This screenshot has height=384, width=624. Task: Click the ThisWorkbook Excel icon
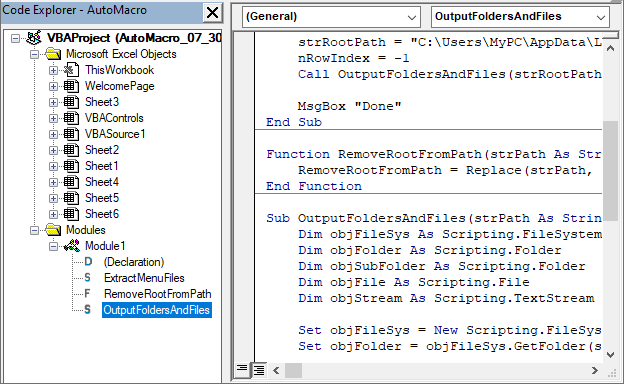pyautogui.click(x=71, y=70)
